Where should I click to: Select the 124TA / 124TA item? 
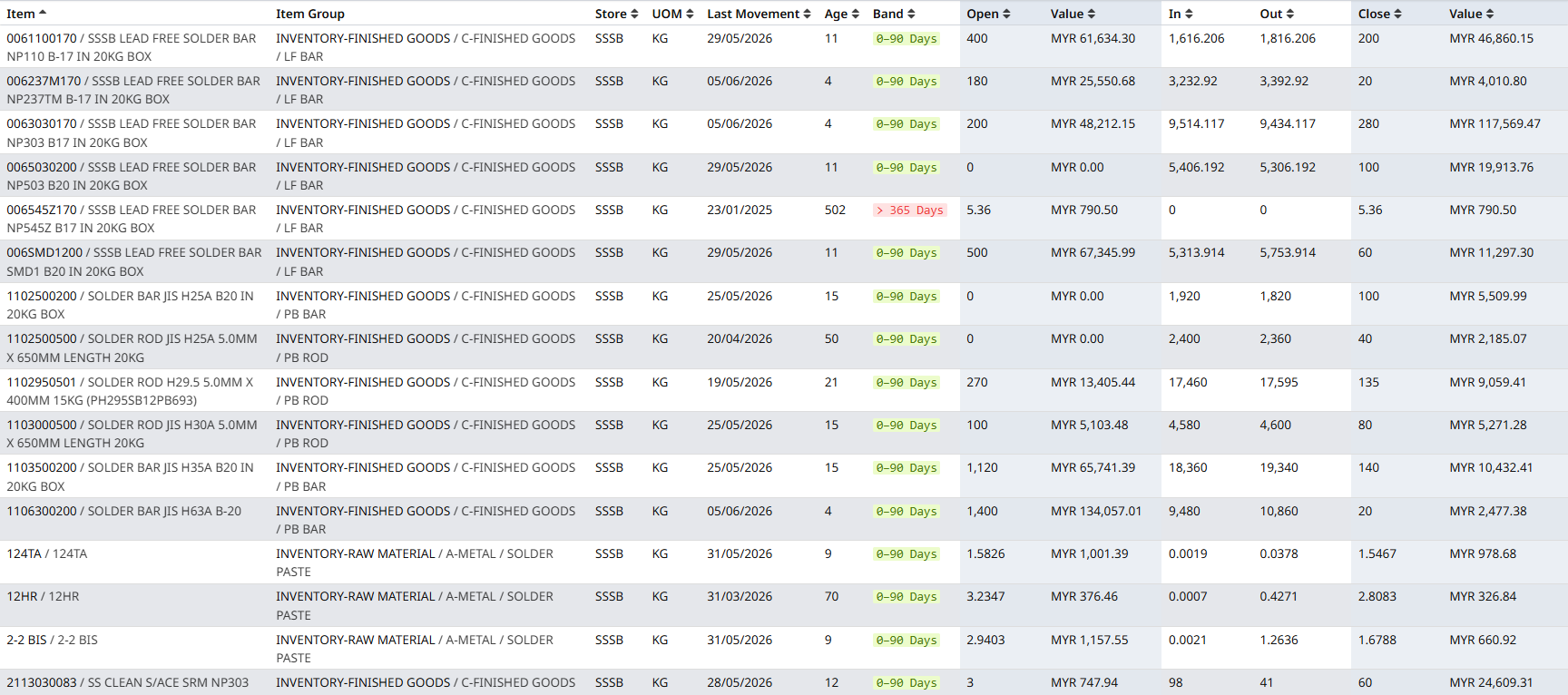[x=47, y=553]
